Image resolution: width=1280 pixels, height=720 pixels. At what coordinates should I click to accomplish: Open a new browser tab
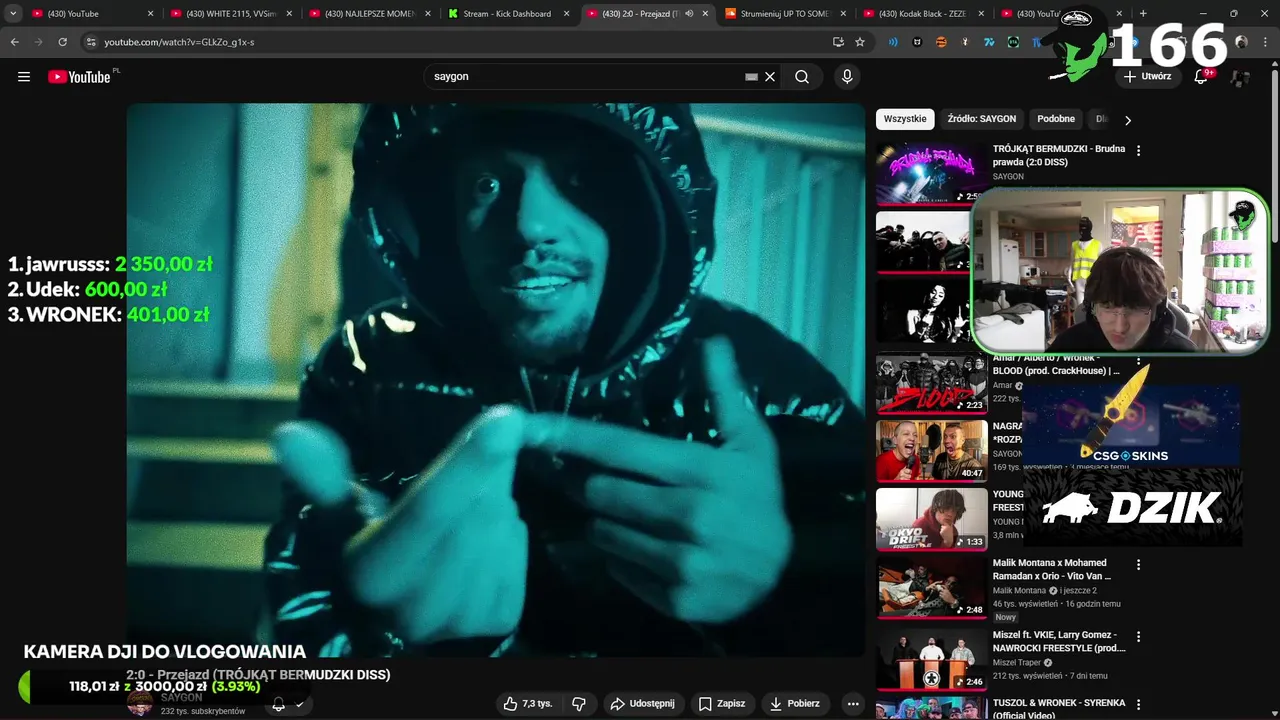[x=1143, y=14]
